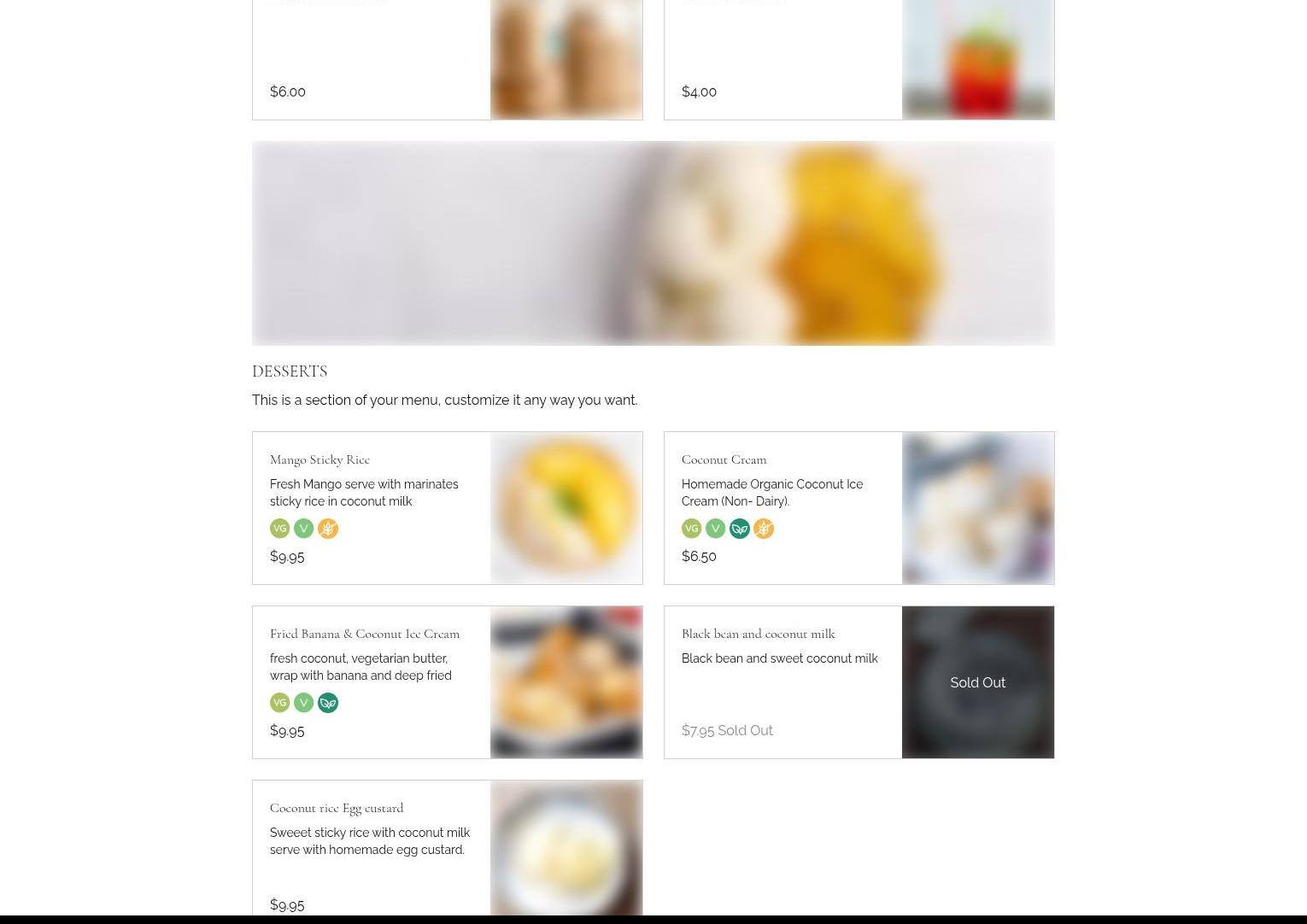Click the Desserts section banner image
The image size is (1307, 924).
(653, 243)
